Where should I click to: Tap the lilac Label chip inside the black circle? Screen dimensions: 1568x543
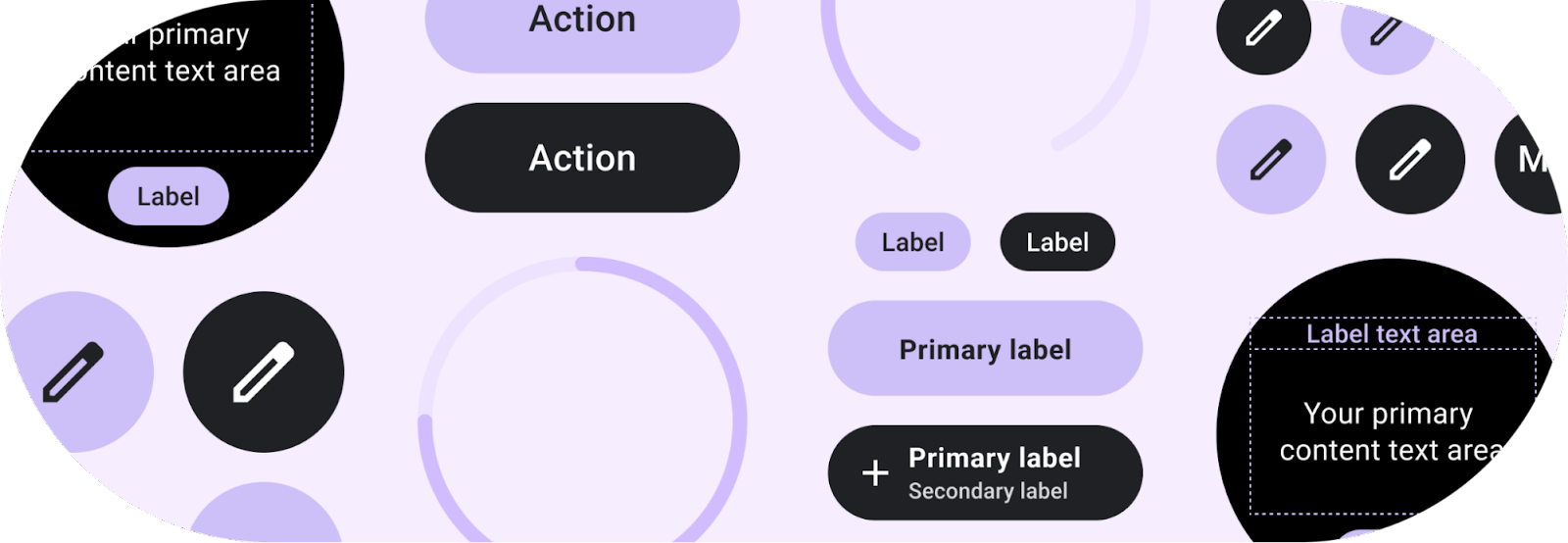pos(169,197)
